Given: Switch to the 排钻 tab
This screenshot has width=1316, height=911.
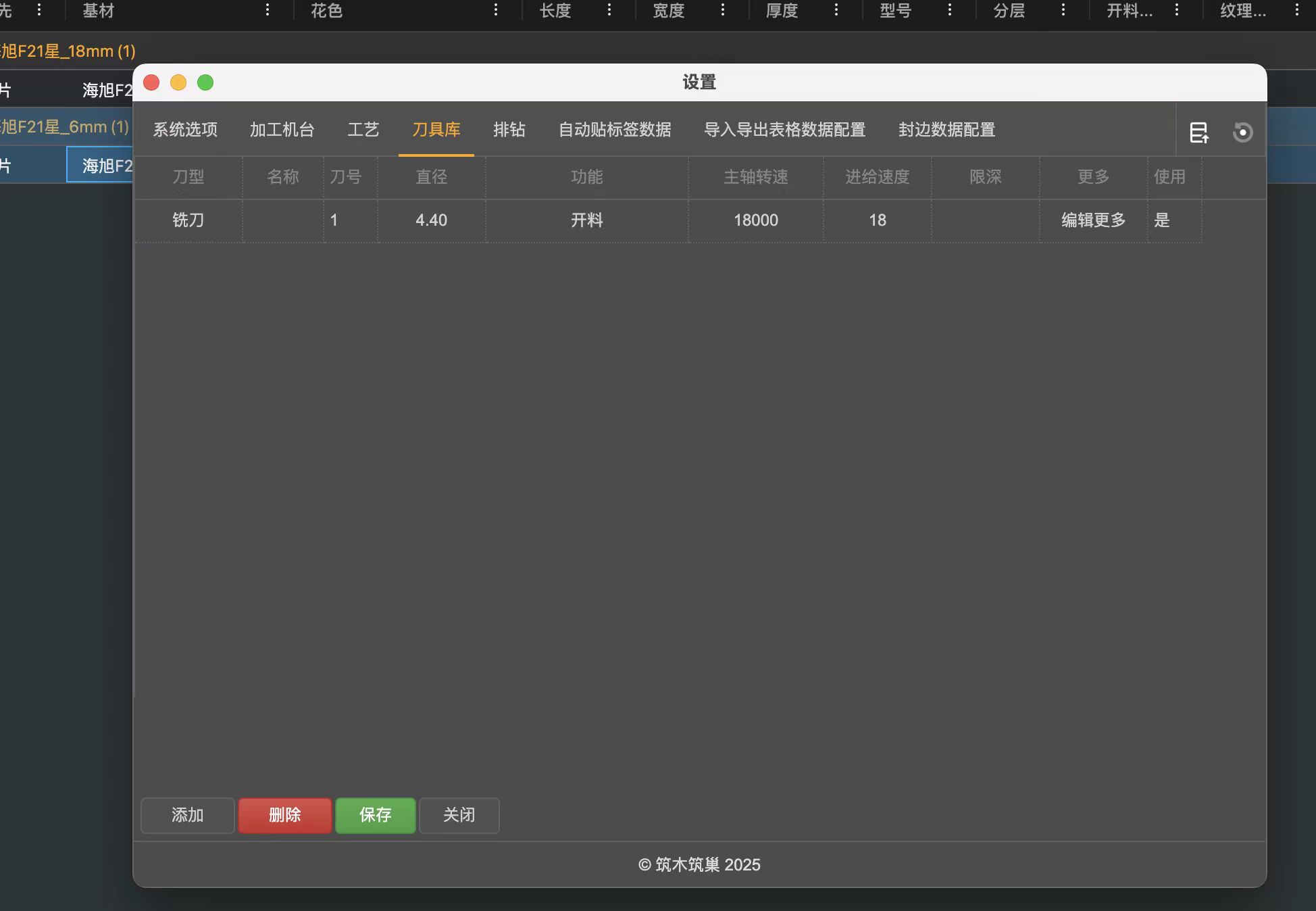Looking at the screenshot, I should tap(510, 130).
